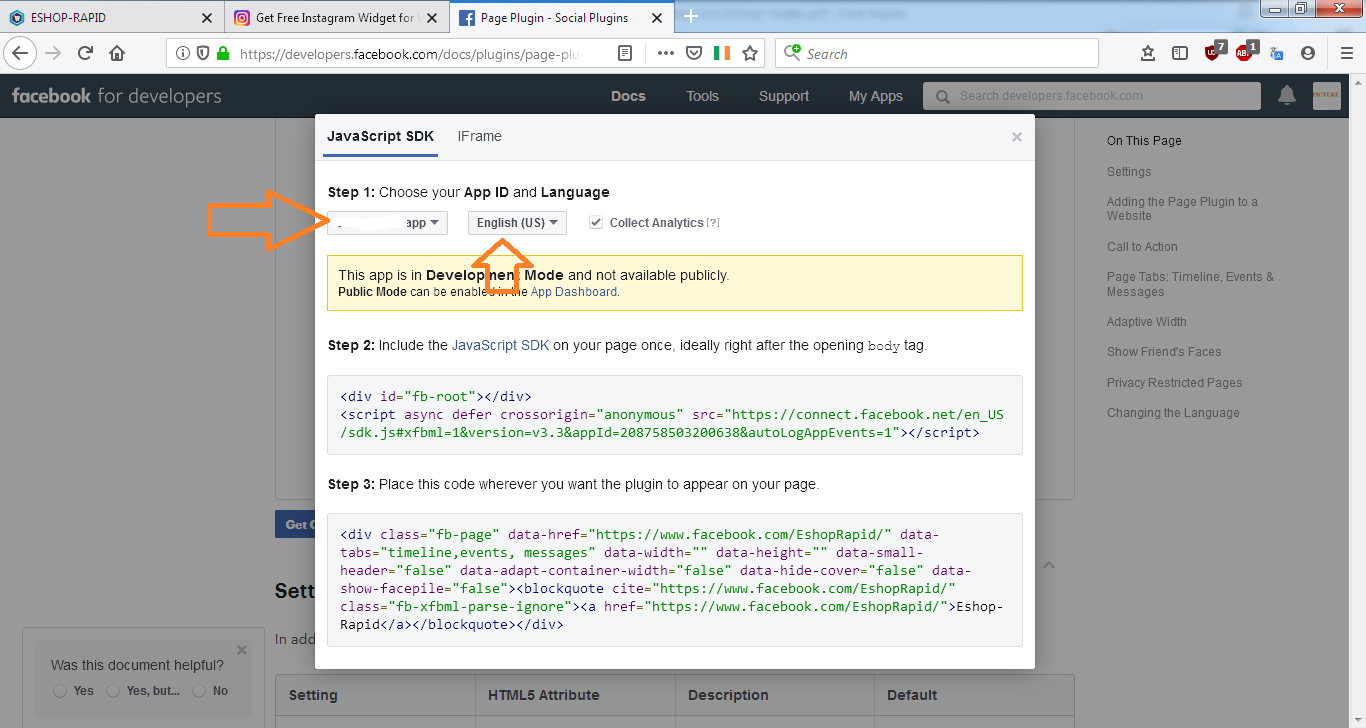Jump to Settings section in sidebar
This screenshot has height=728, width=1366.
[x=1129, y=172]
